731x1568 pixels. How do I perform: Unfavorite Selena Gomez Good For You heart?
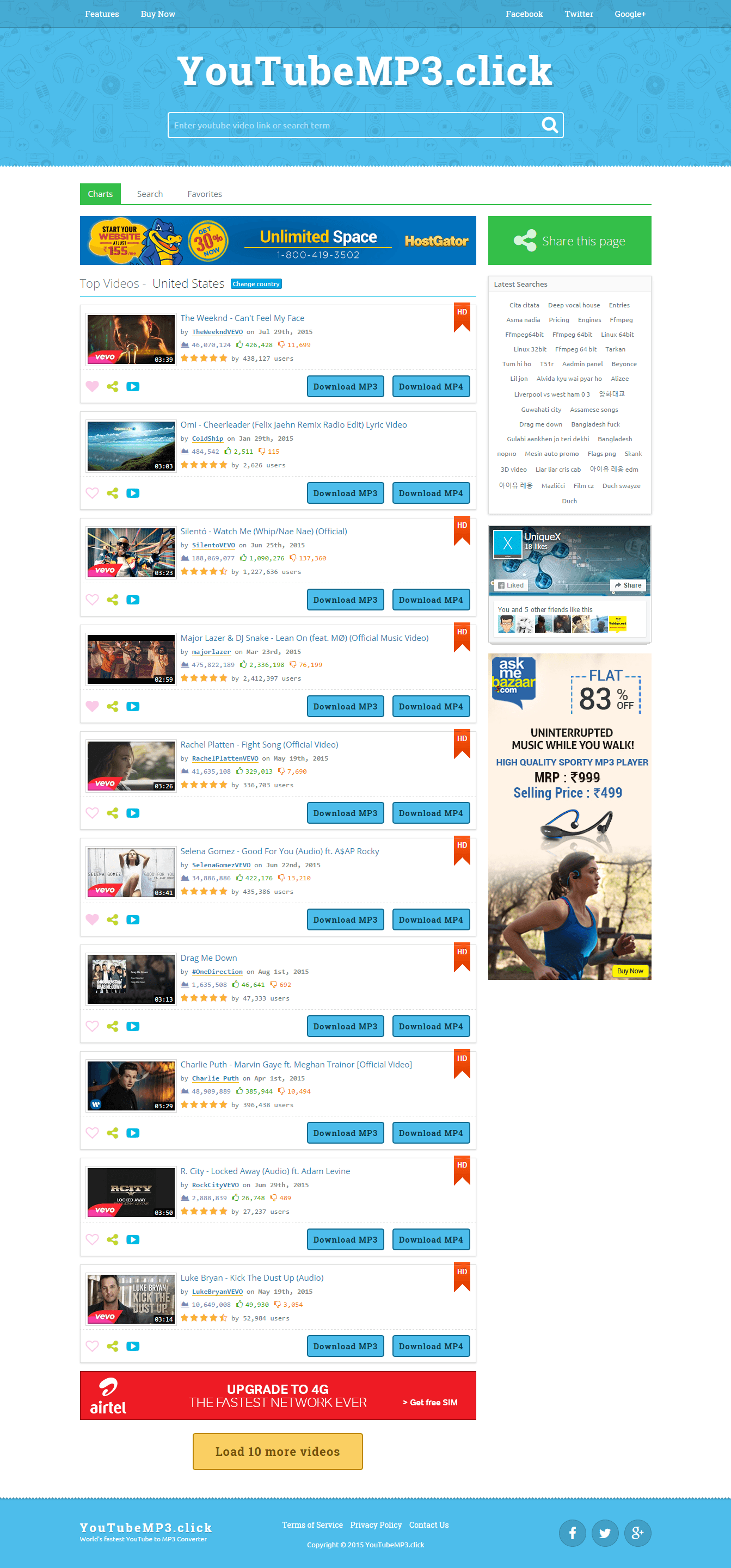coord(92,919)
